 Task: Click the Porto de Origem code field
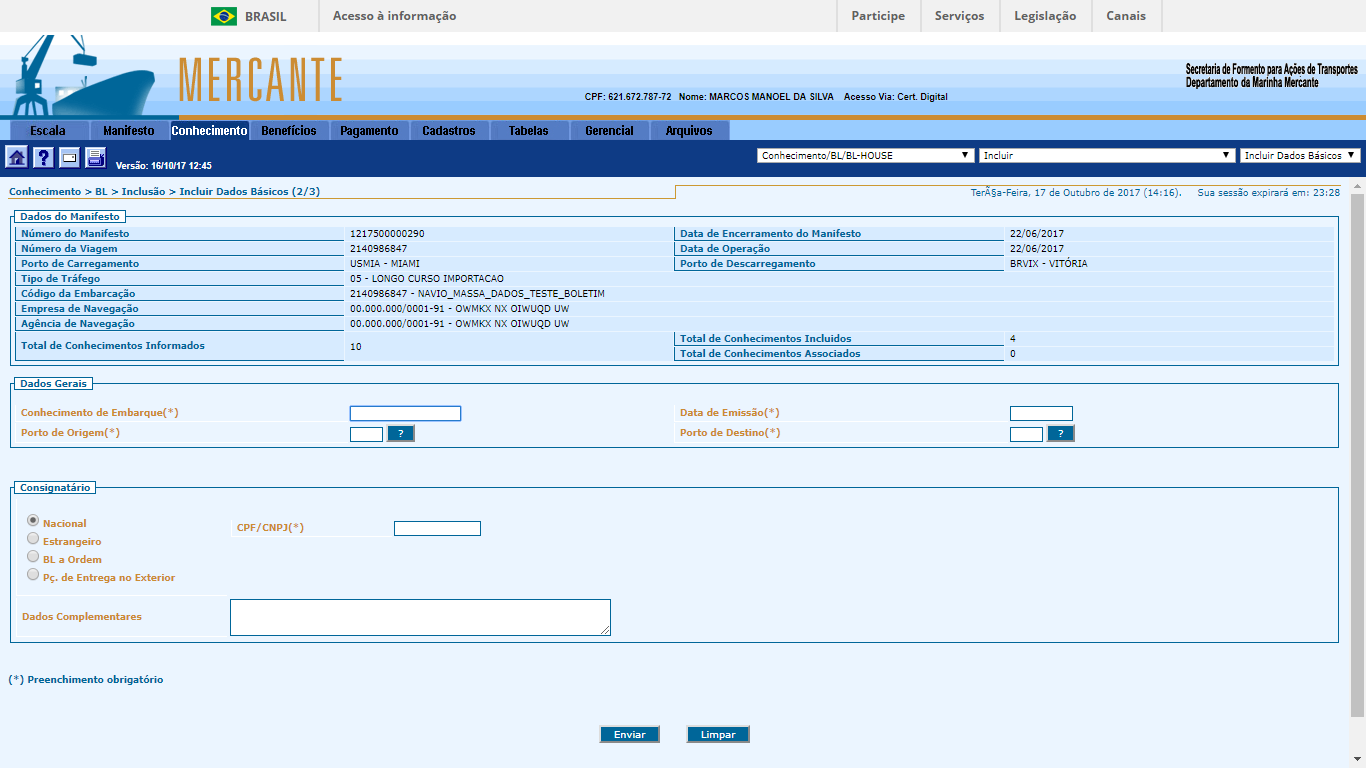tap(366, 434)
